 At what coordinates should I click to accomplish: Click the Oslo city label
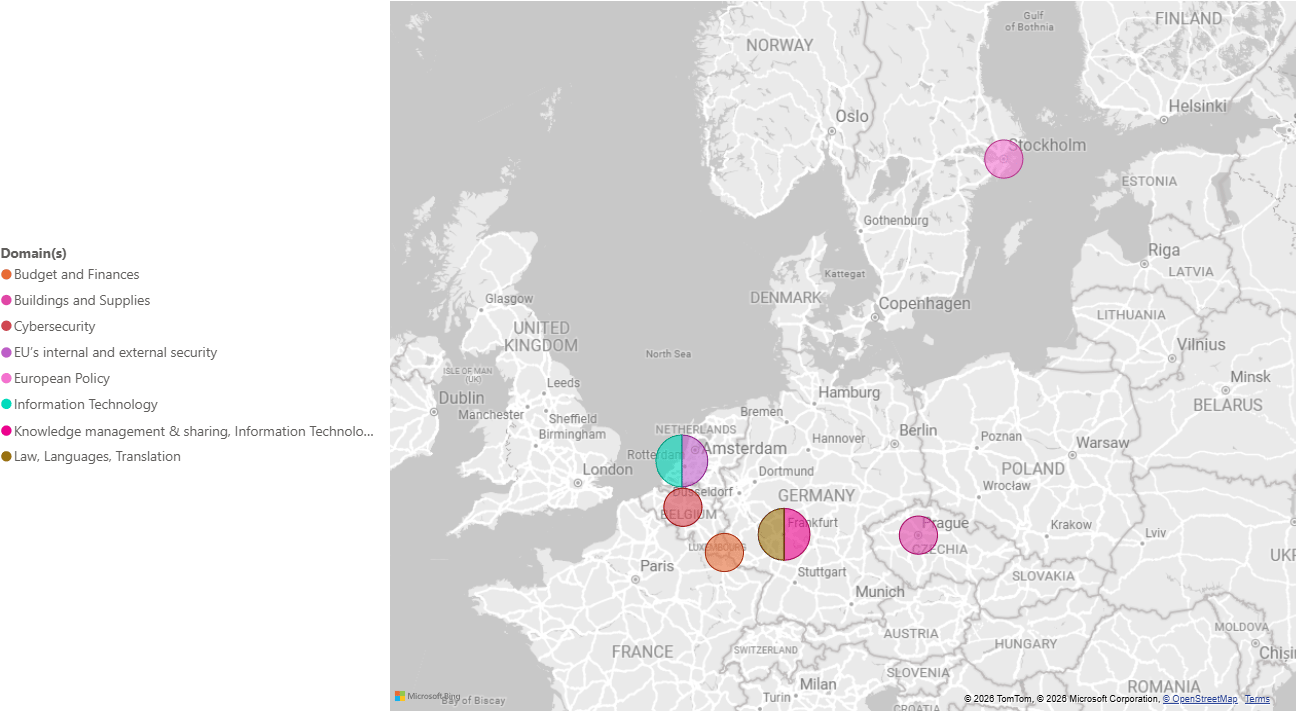852,116
